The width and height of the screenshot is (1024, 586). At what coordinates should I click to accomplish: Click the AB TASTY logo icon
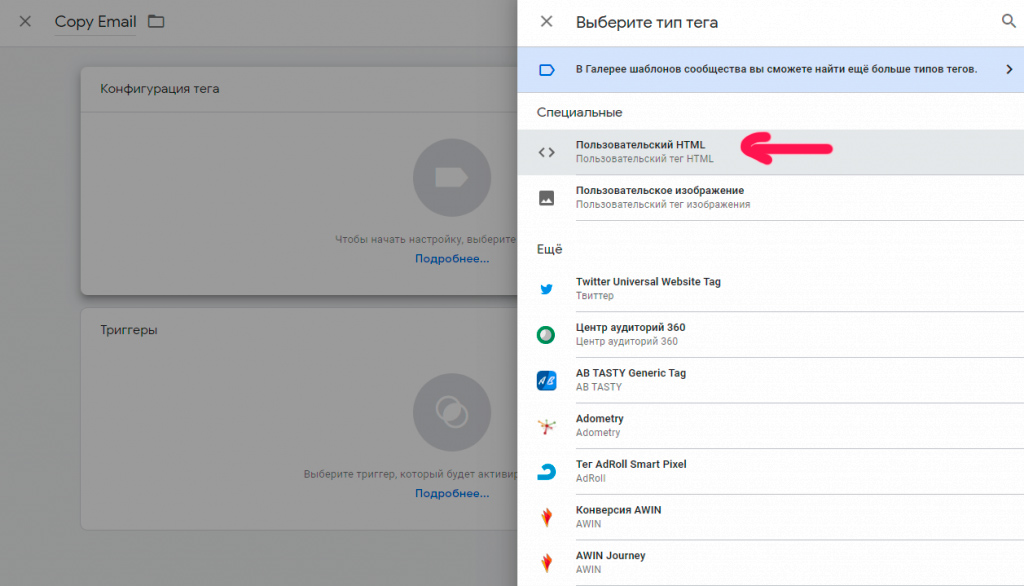(x=546, y=380)
